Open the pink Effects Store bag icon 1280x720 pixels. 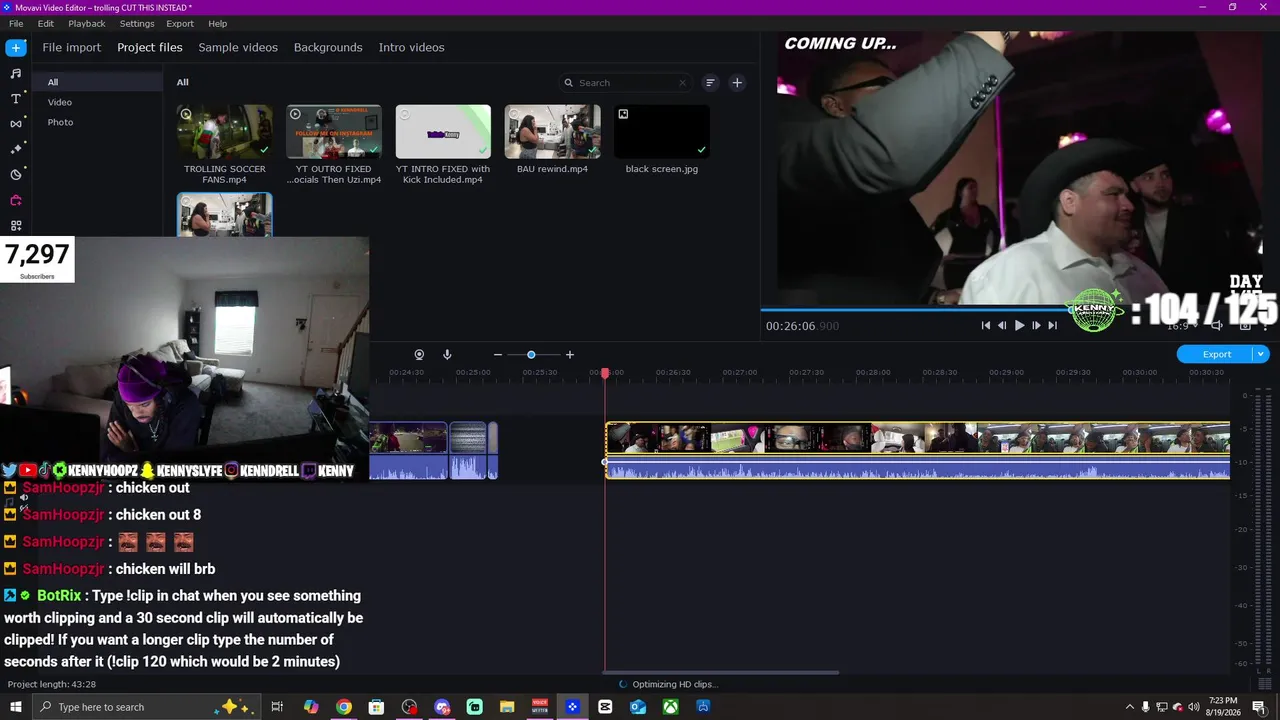tap(16, 200)
